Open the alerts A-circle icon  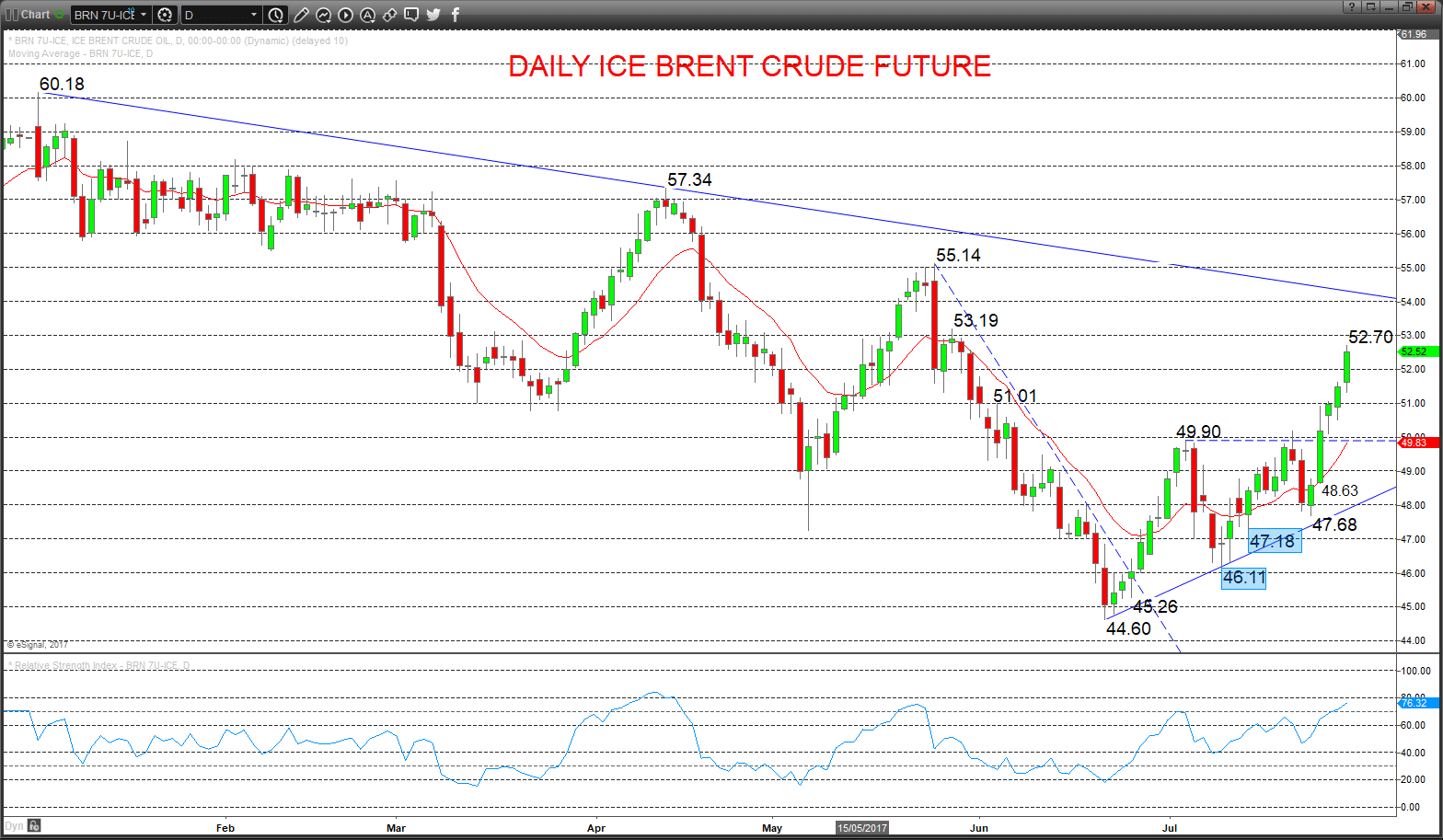coord(367,15)
